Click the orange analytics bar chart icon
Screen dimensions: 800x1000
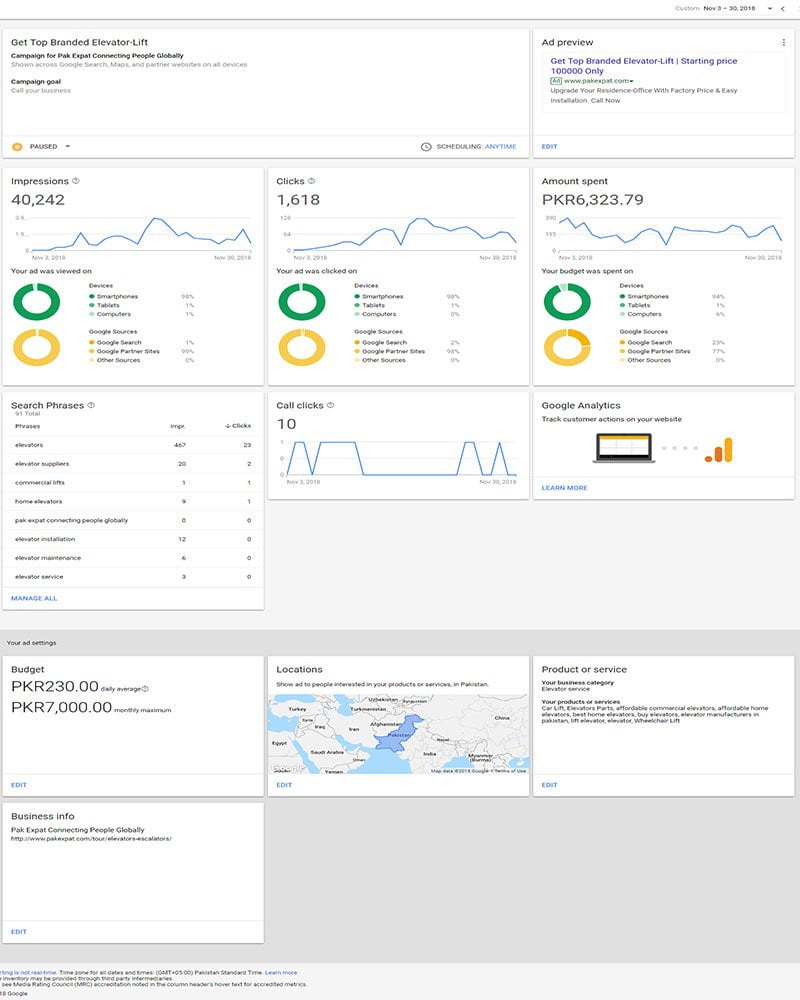[x=719, y=450]
